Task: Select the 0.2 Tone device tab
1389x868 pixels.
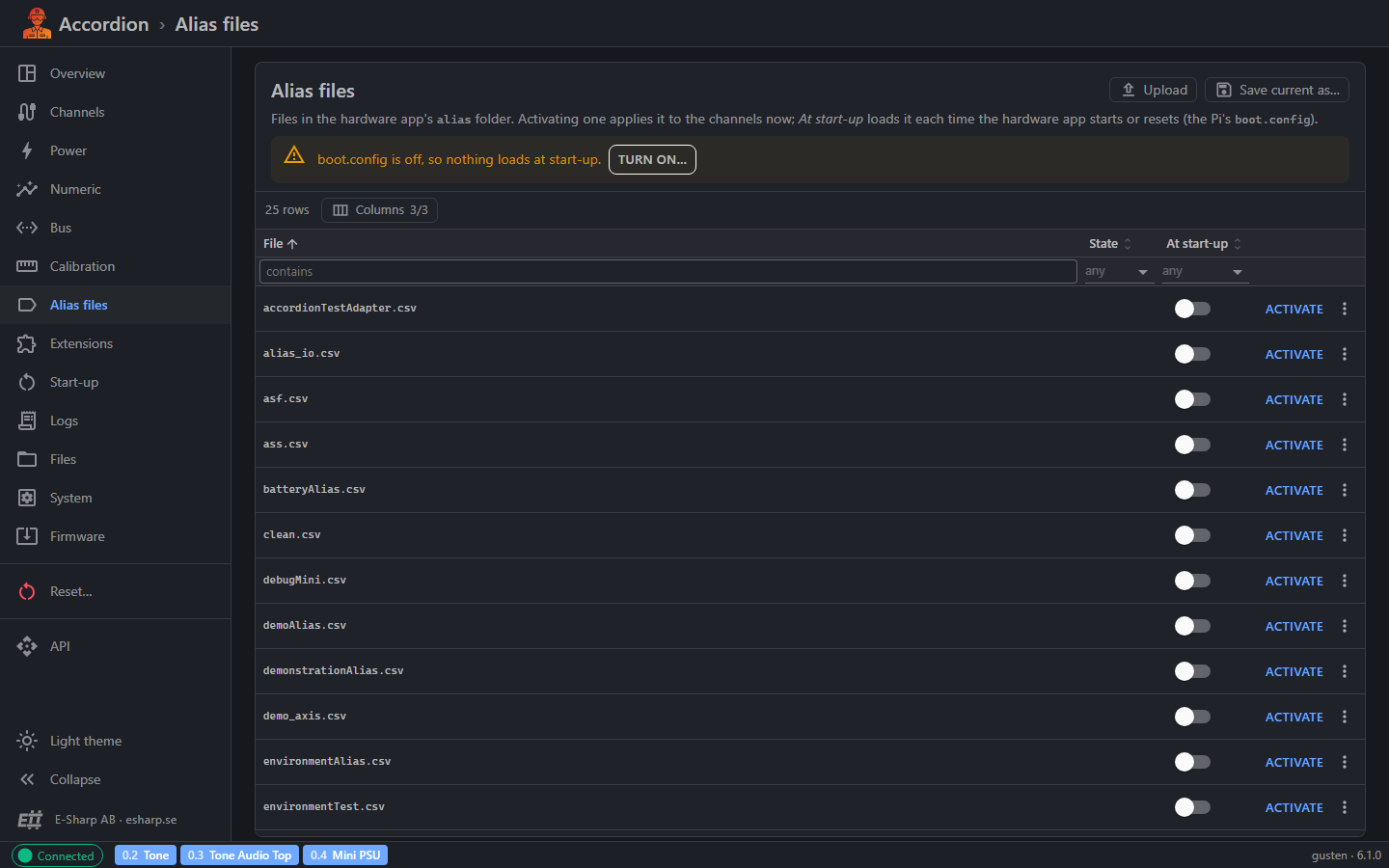Action: click(x=146, y=855)
